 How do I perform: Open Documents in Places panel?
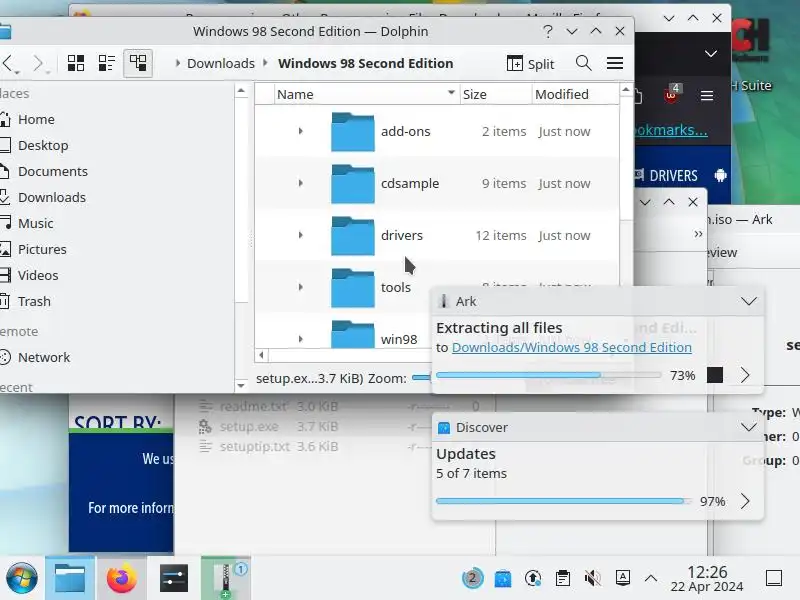click(x=53, y=171)
